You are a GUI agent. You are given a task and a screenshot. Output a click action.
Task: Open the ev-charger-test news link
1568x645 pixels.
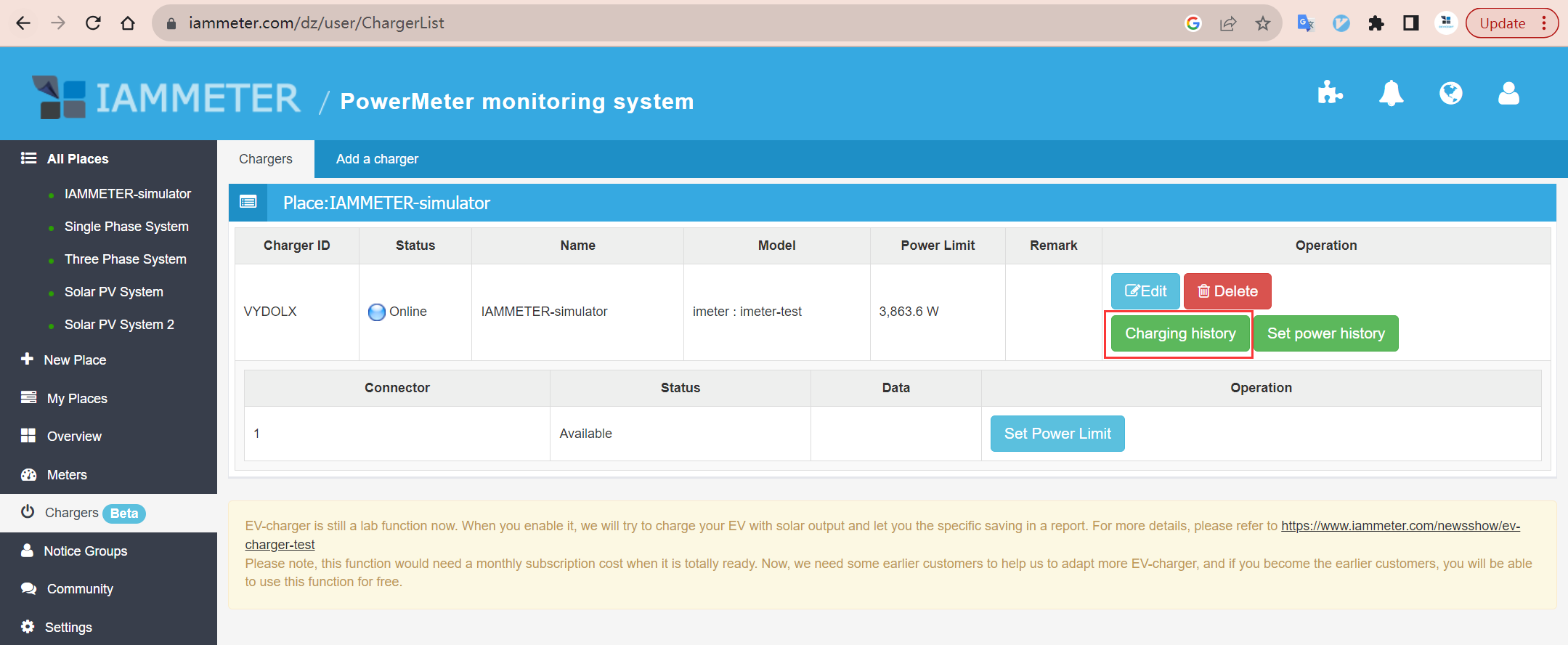(1400, 526)
